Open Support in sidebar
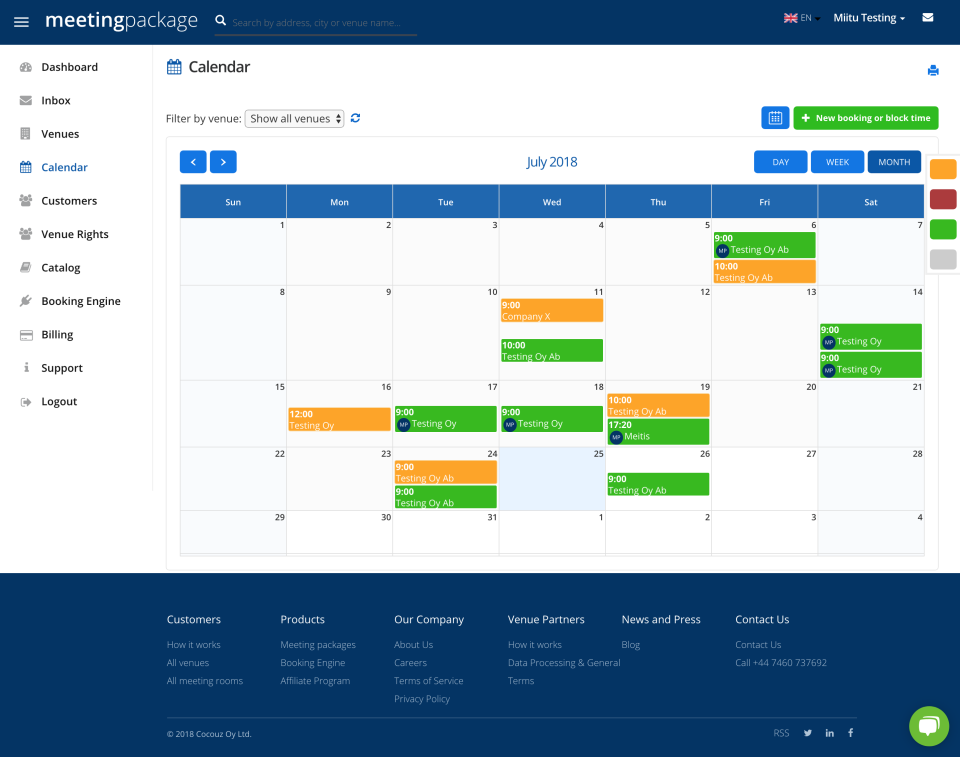The width and height of the screenshot is (960, 757). 62,367
